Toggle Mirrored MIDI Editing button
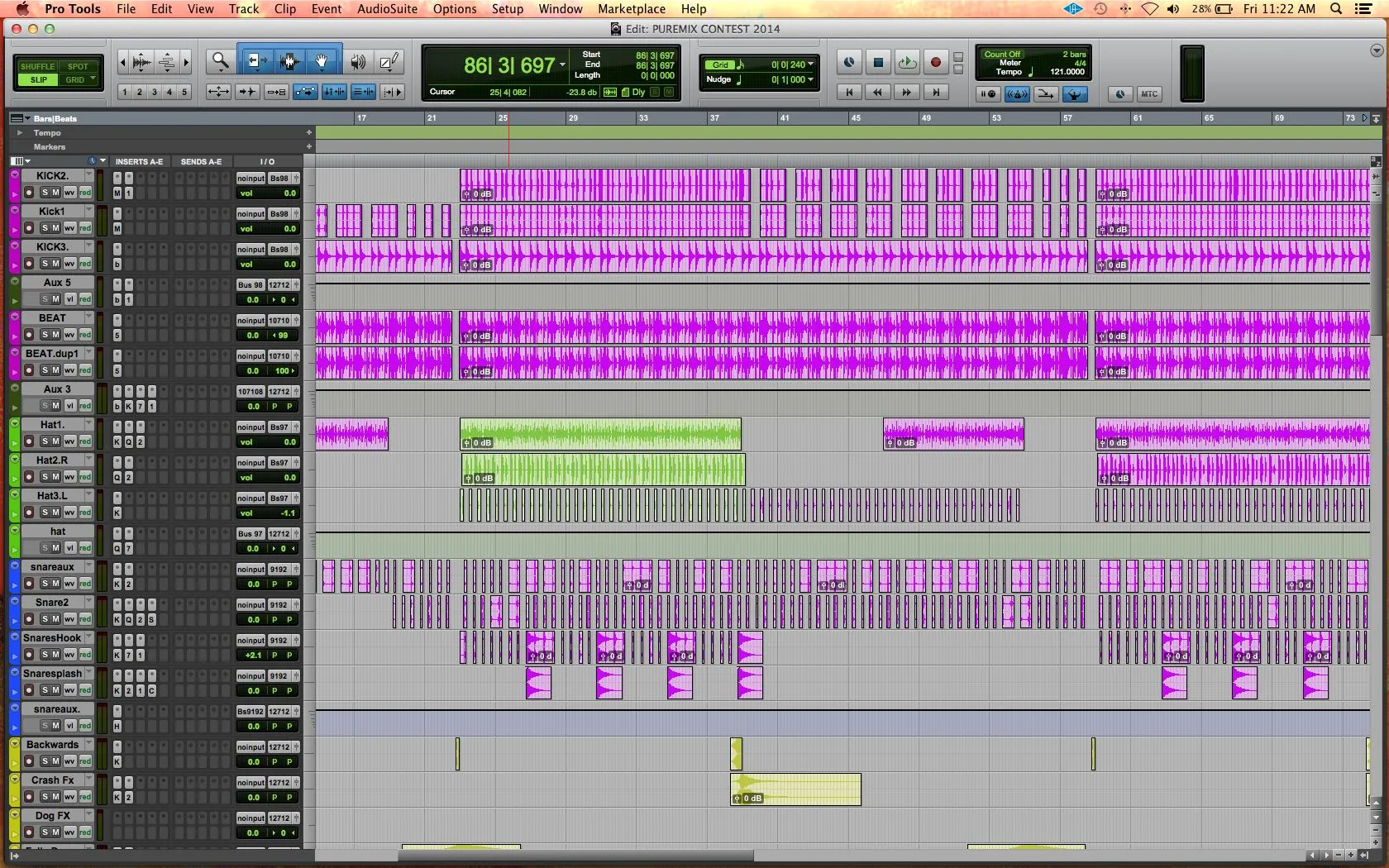 tap(276, 92)
